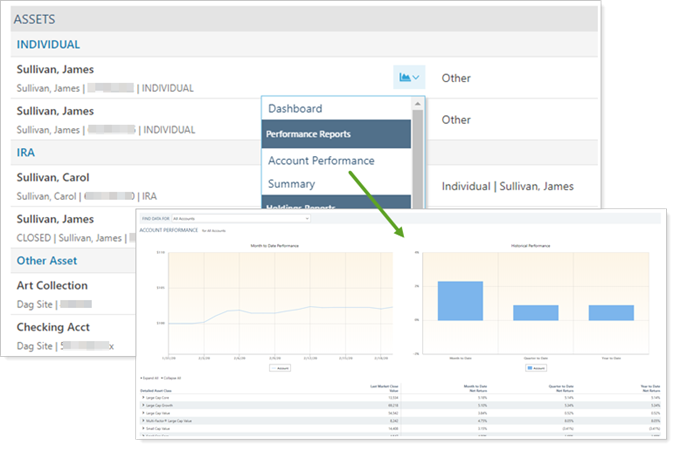
Task: Click the Quarter to Date bar
Action: pos(535,312)
